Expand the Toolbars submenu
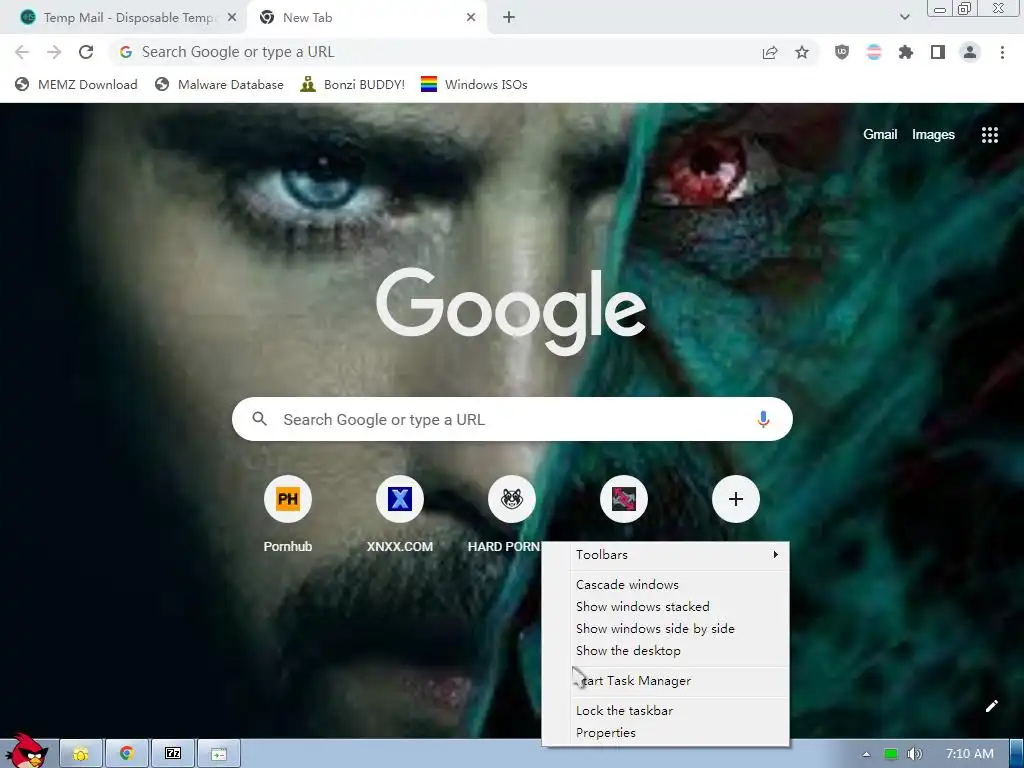 click(x=665, y=554)
